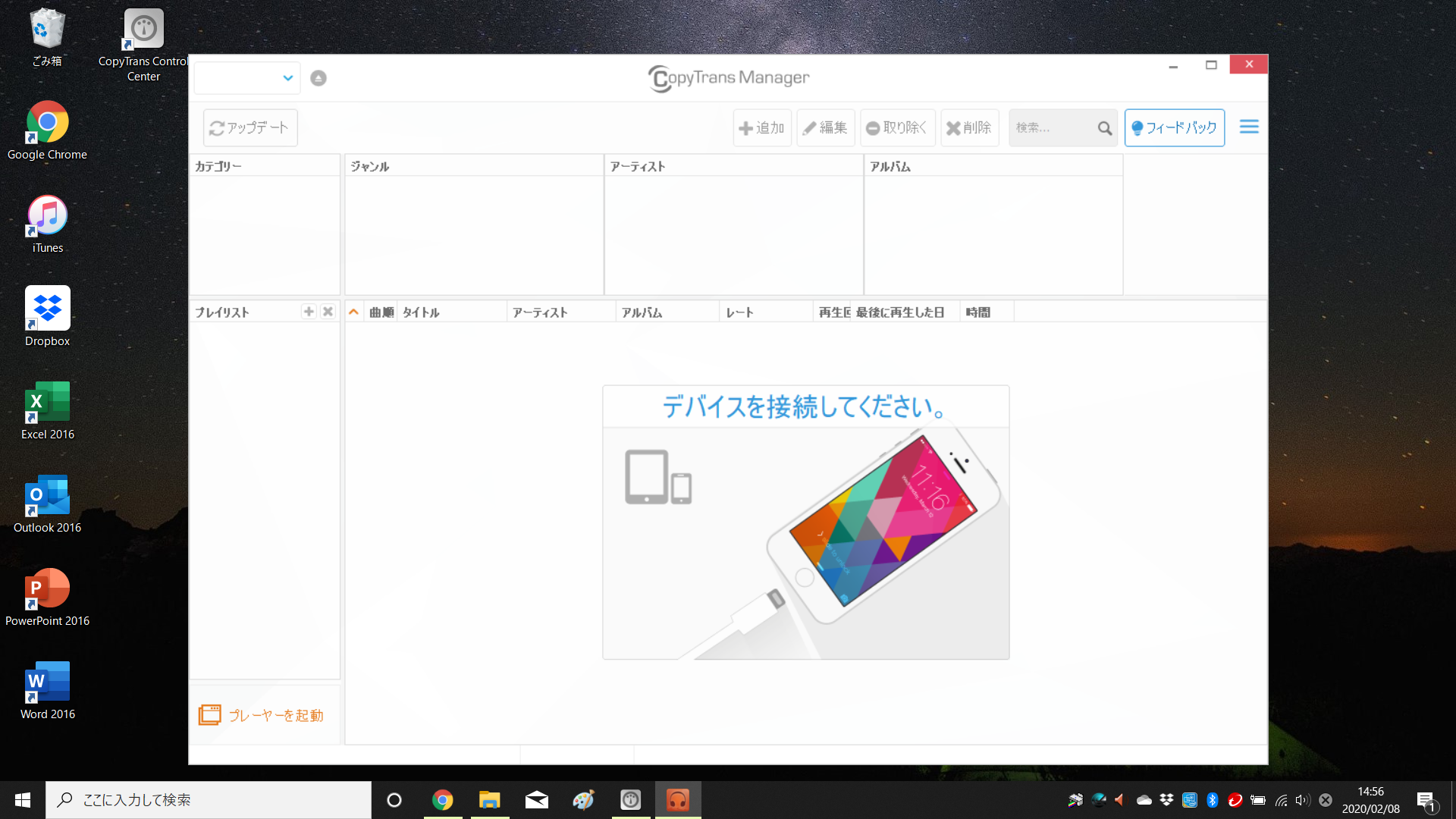Click the プレーヤーを起動 (Launch Player) icon
Viewport: 1456px width, 819px height.
tap(209, 714)
